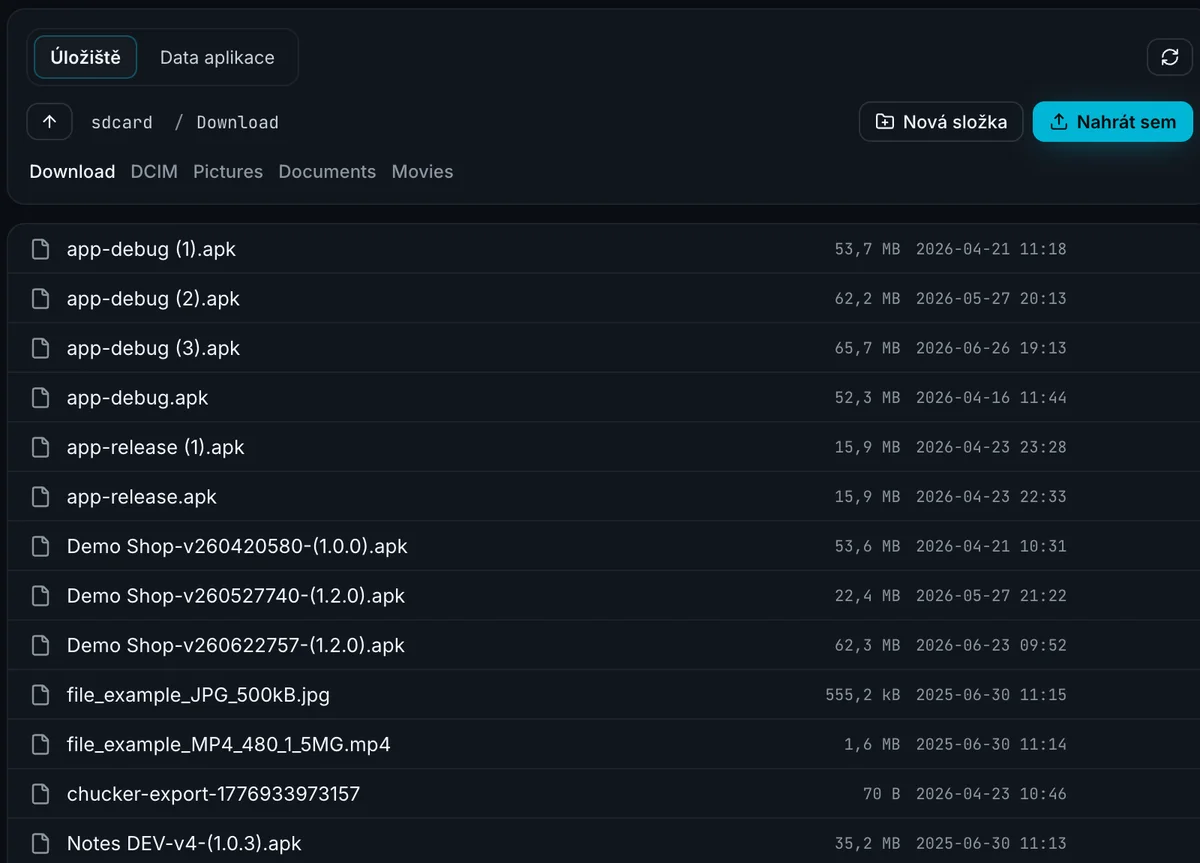Select Demo Shop-v260527740-(1.2.0).apk
The height and width of the screenshot is (863, 1200).
[236, 596]
